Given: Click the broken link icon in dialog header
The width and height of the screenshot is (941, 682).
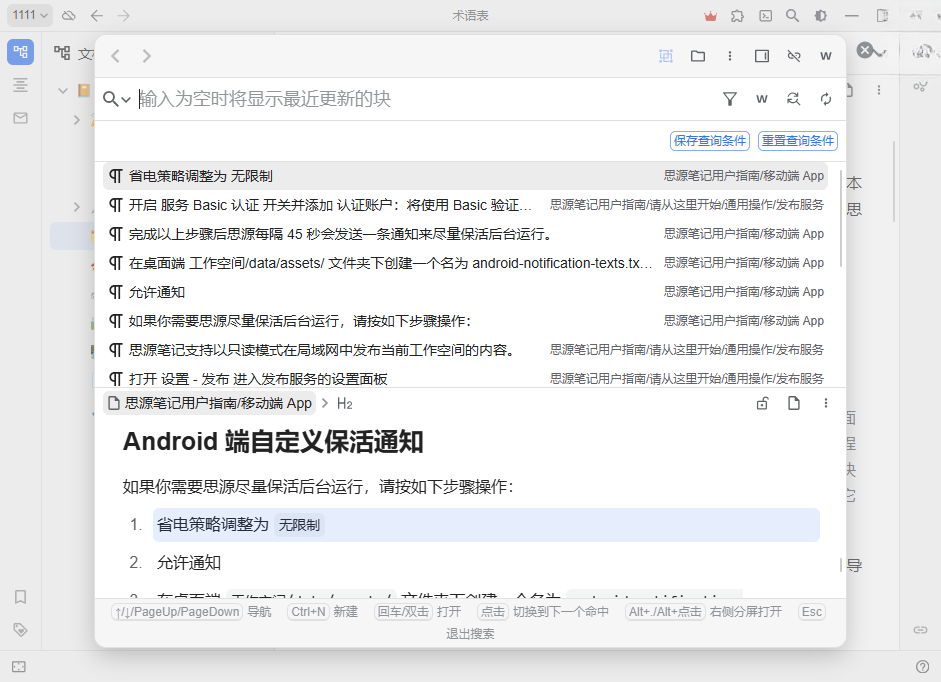Looking at the screenshot, I should click(x=794, y=56).
